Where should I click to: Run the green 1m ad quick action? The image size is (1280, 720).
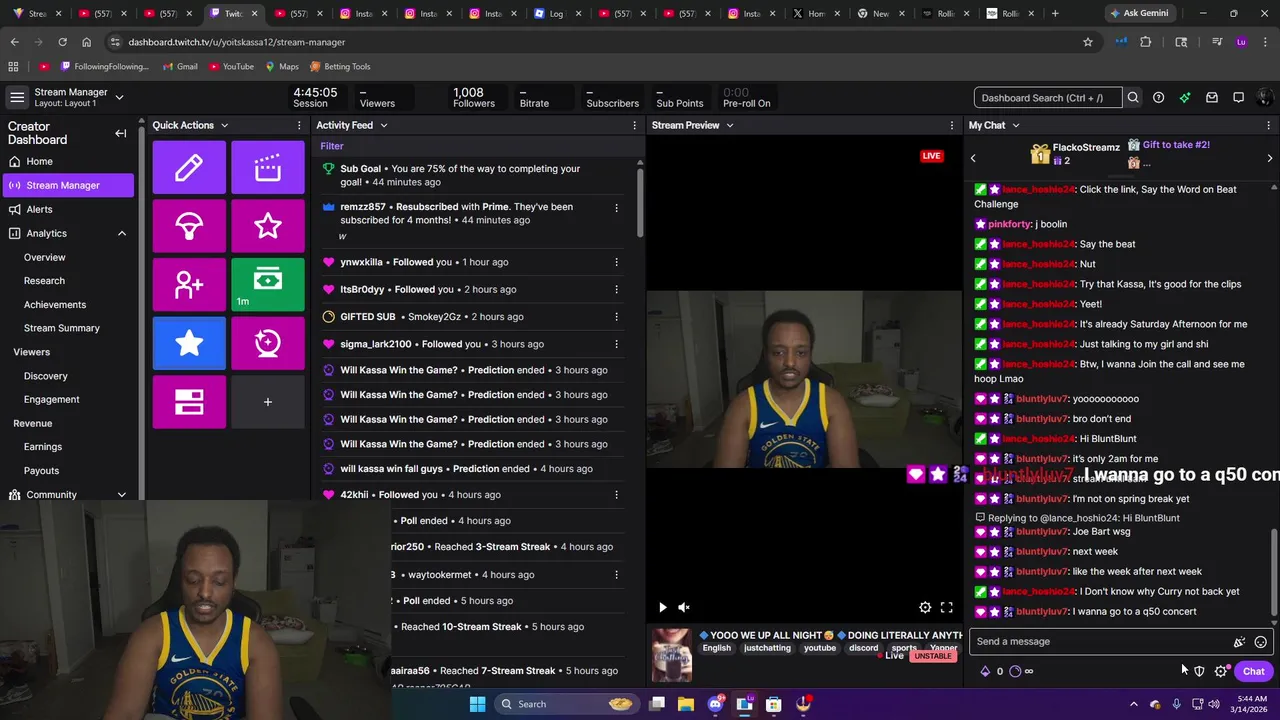267,285
